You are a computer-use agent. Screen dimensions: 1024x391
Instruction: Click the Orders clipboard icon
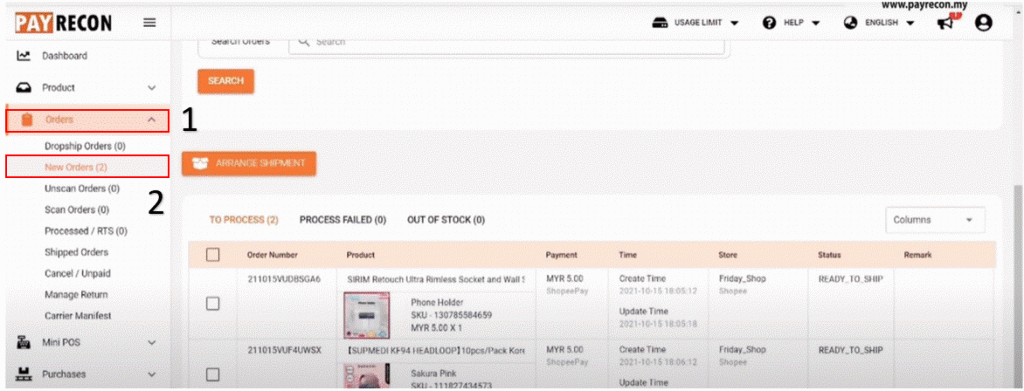point(27,120)
